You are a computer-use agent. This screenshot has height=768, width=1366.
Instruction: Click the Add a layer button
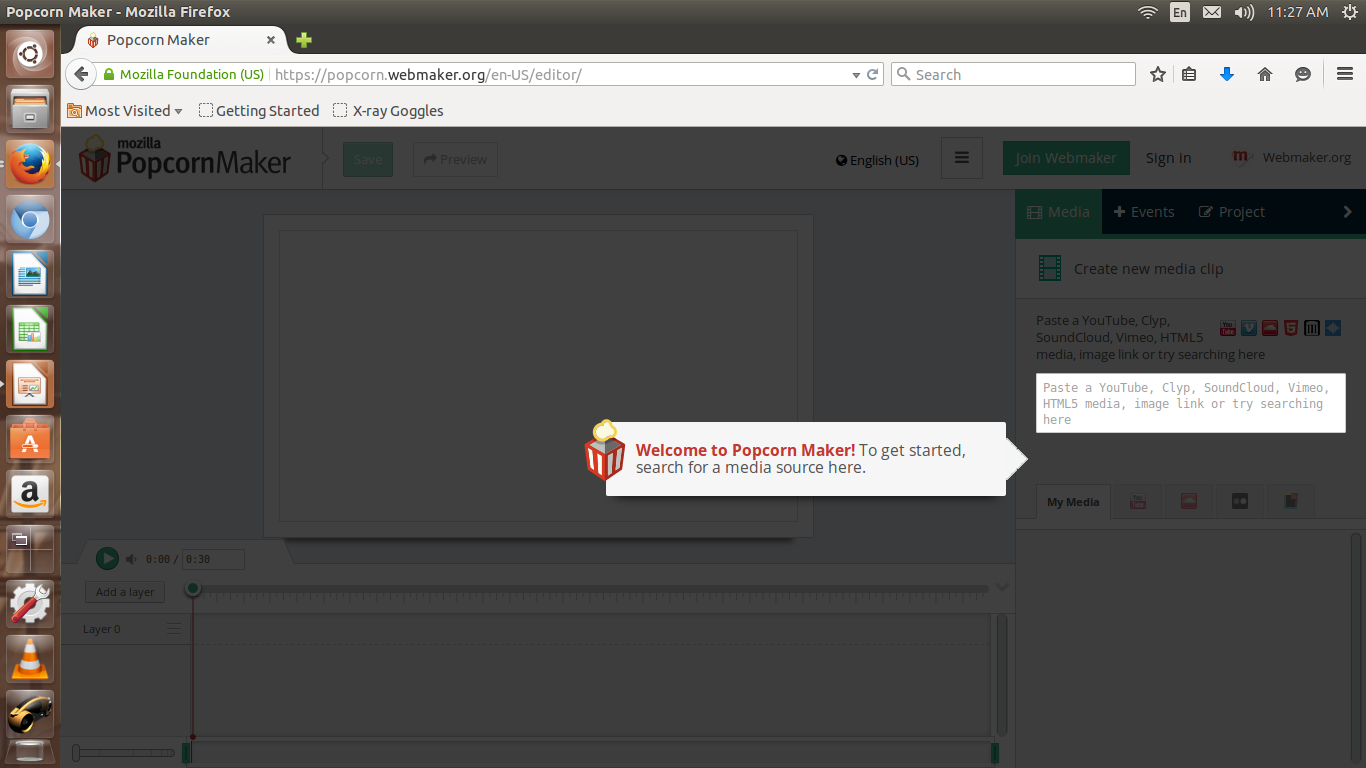point(125,592)
